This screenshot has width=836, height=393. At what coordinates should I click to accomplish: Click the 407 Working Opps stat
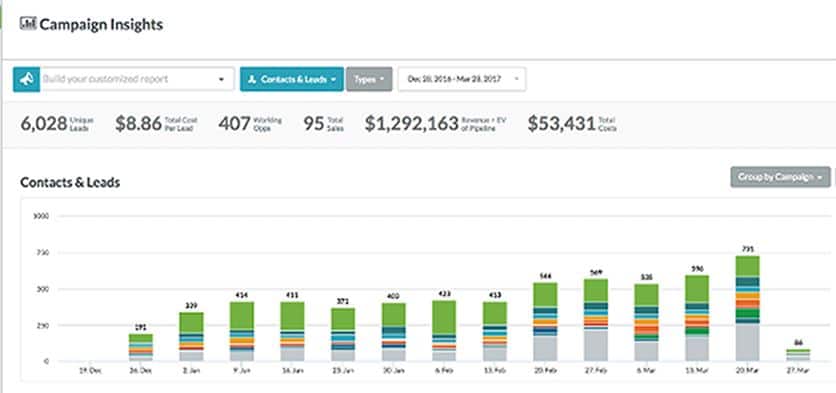pyautogui.click(x=250, y=124)
